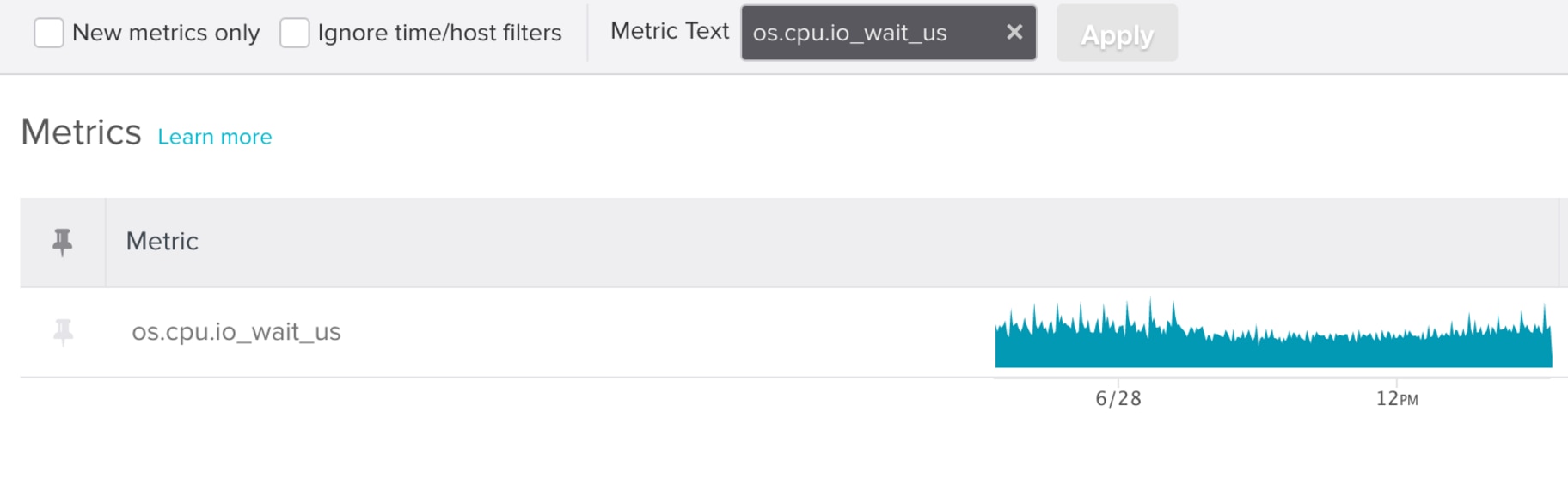The width and height of the screenshot is (1568, 504).
Task: Click the Metrics section heading
Action: coord(81,132)
